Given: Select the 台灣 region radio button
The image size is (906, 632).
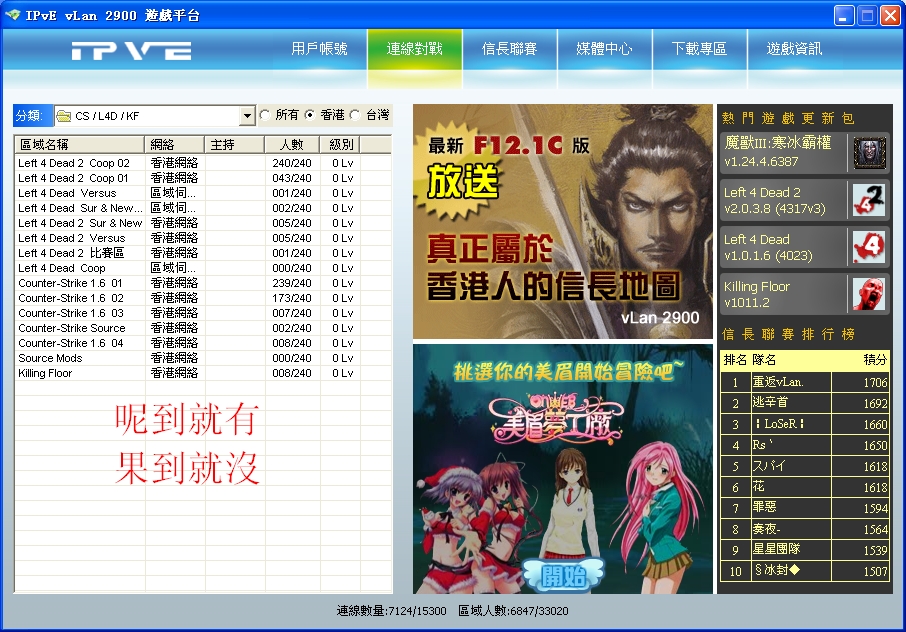Looking at the screenshot, I should [355, 115].
